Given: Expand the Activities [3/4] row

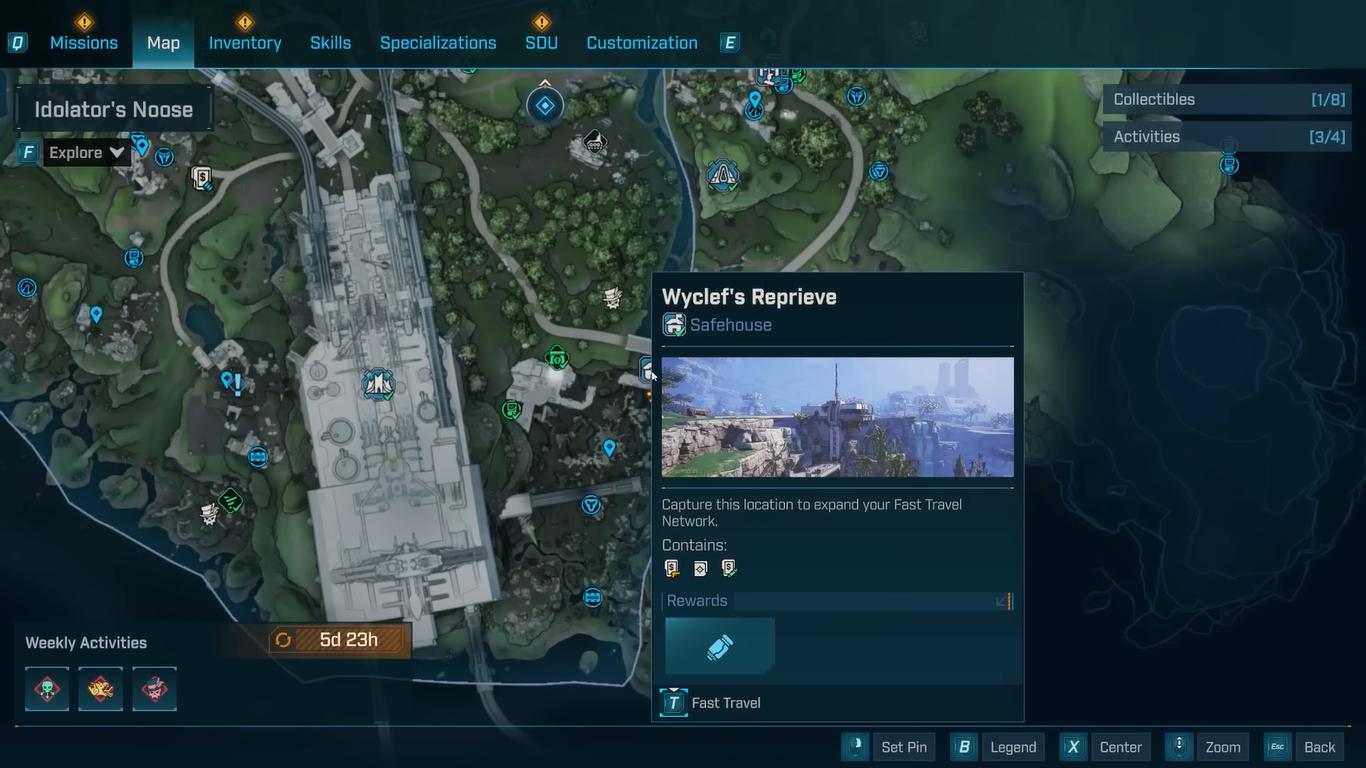Looking at the screenshot, I should pyautogui.click(x=1228, y=137).
